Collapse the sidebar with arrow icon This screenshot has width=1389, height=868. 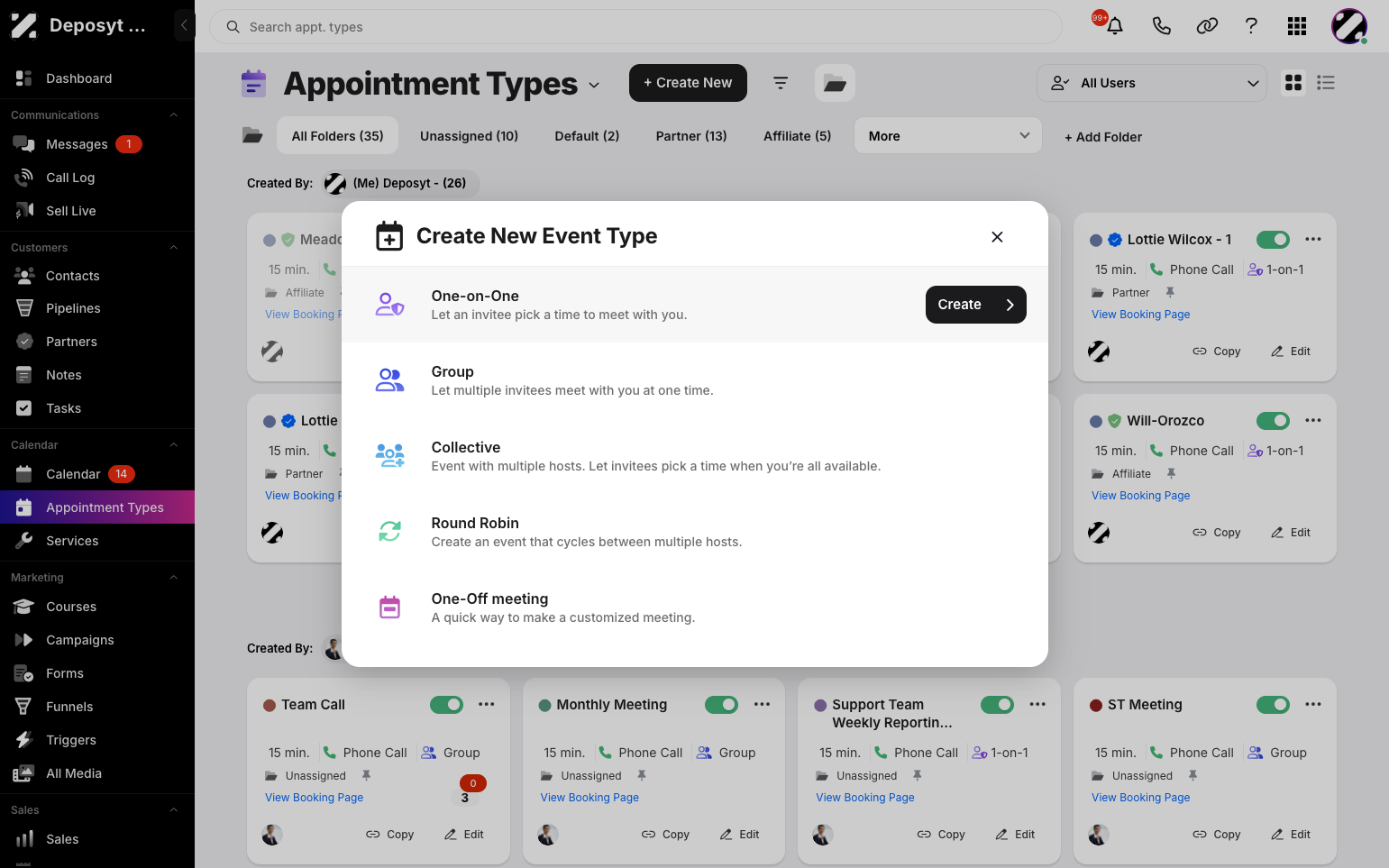[x=184, y=25]
